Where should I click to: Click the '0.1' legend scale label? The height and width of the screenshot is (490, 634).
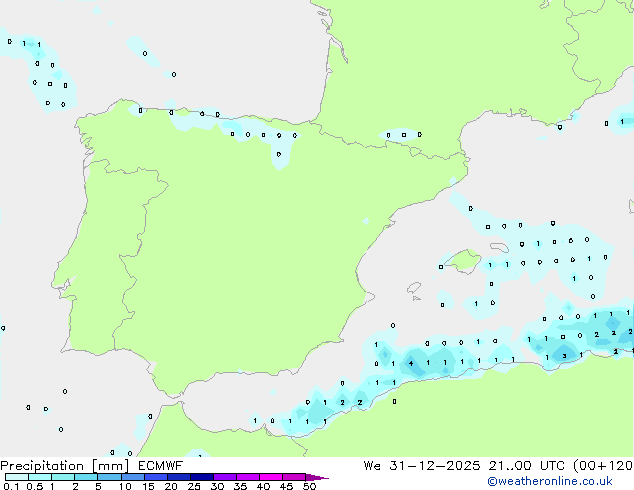(10, 486)
